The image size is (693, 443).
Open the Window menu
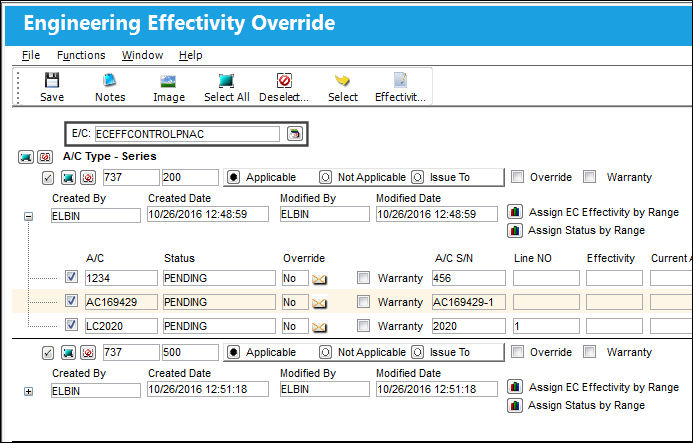pyautogui.click(x=142, y=55)
